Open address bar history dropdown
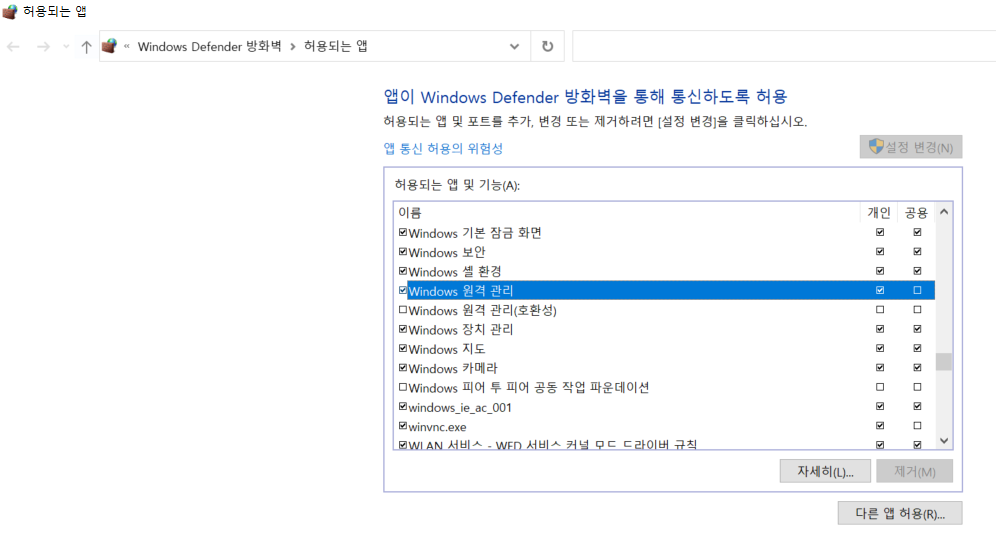996x549 pixels. tap(515, 46)
